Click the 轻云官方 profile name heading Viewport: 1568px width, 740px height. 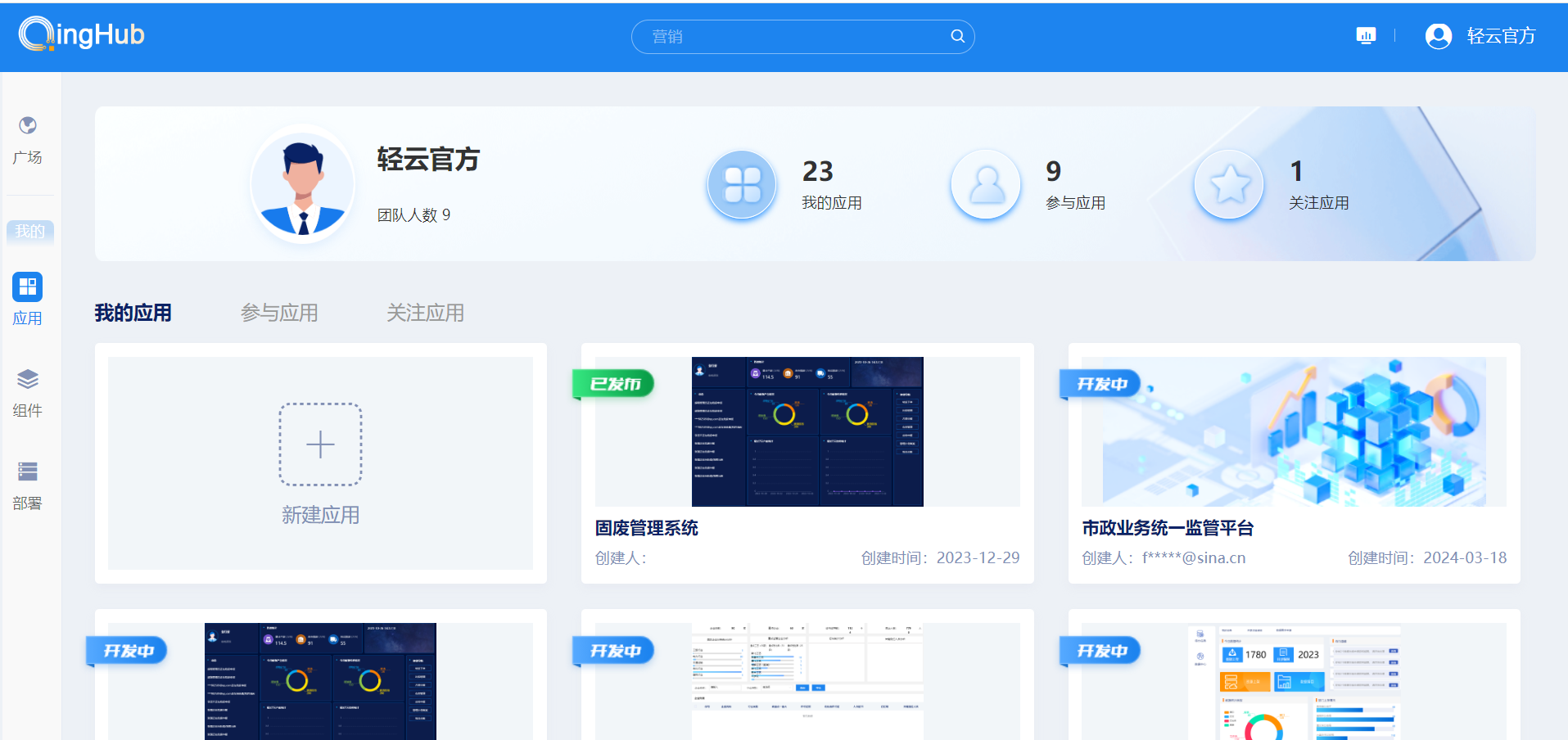[x=428, y=159]
